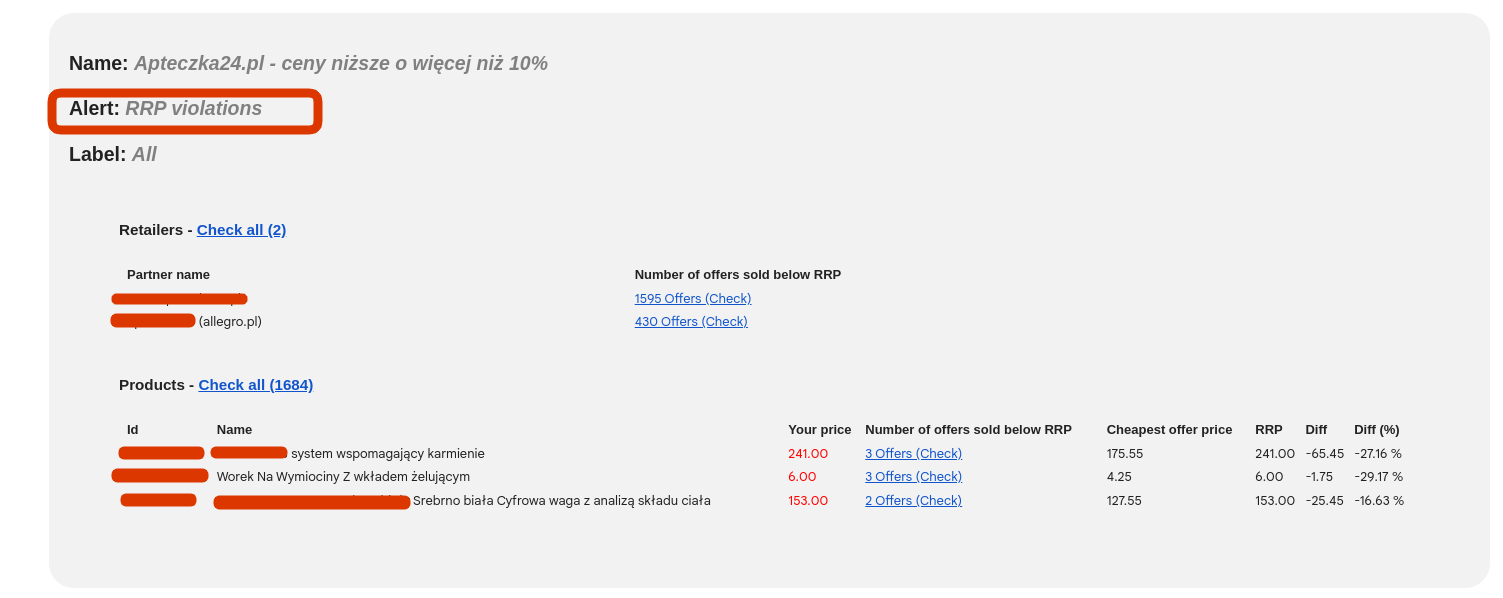This screenshot has width=1503, height=598.
Task: Check 3 offers for system wspomagający karmienie
Action: 913,454
